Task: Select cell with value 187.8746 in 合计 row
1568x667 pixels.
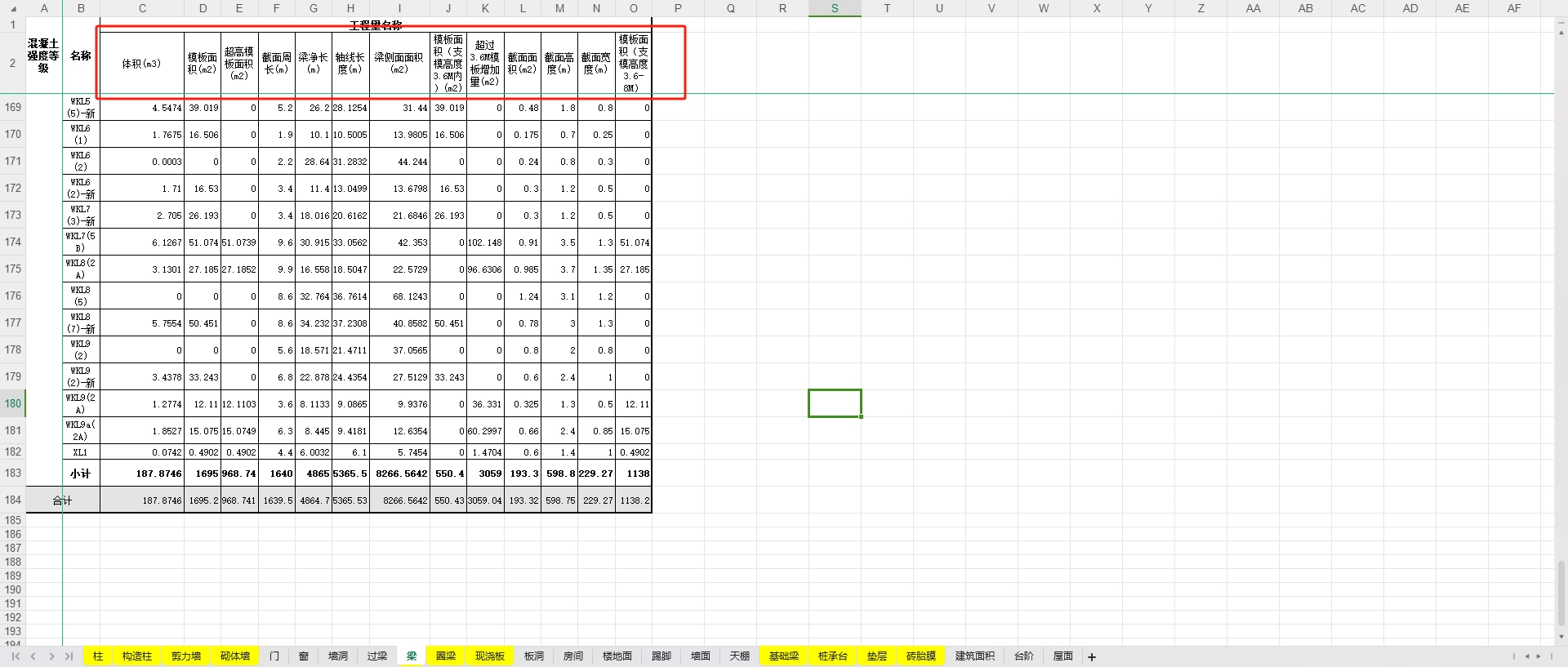Action: pos(142,500)
